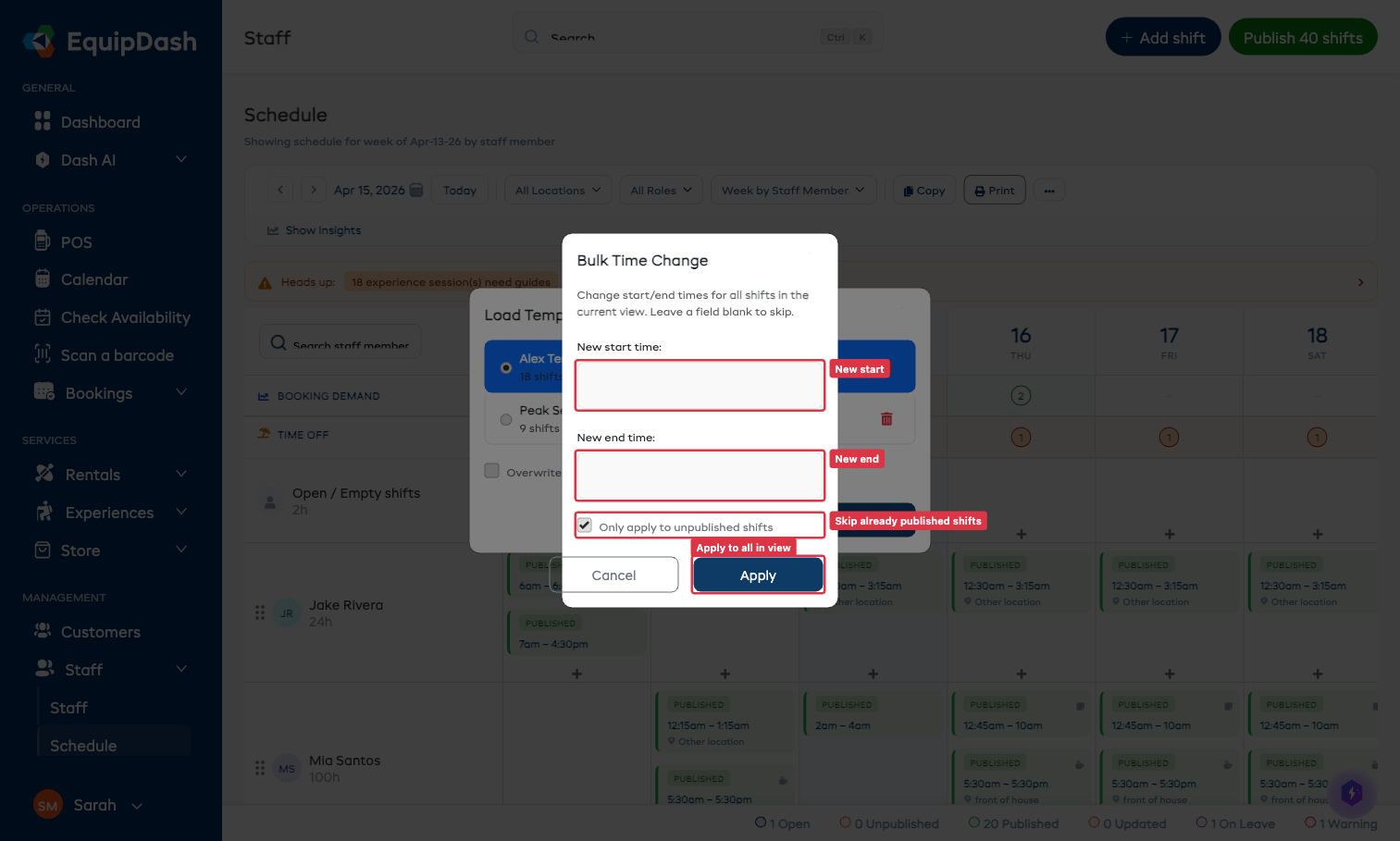The image size is (1400, 841).
Task: Collapse the Staff sidebar section
Action: click(x=181, y=669)
